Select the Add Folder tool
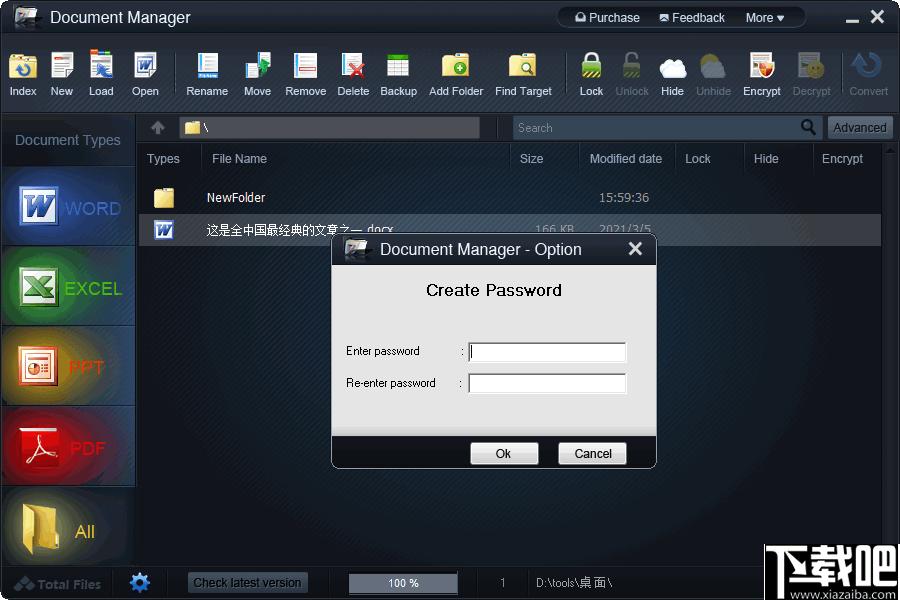900x600 pixels. 456,67
